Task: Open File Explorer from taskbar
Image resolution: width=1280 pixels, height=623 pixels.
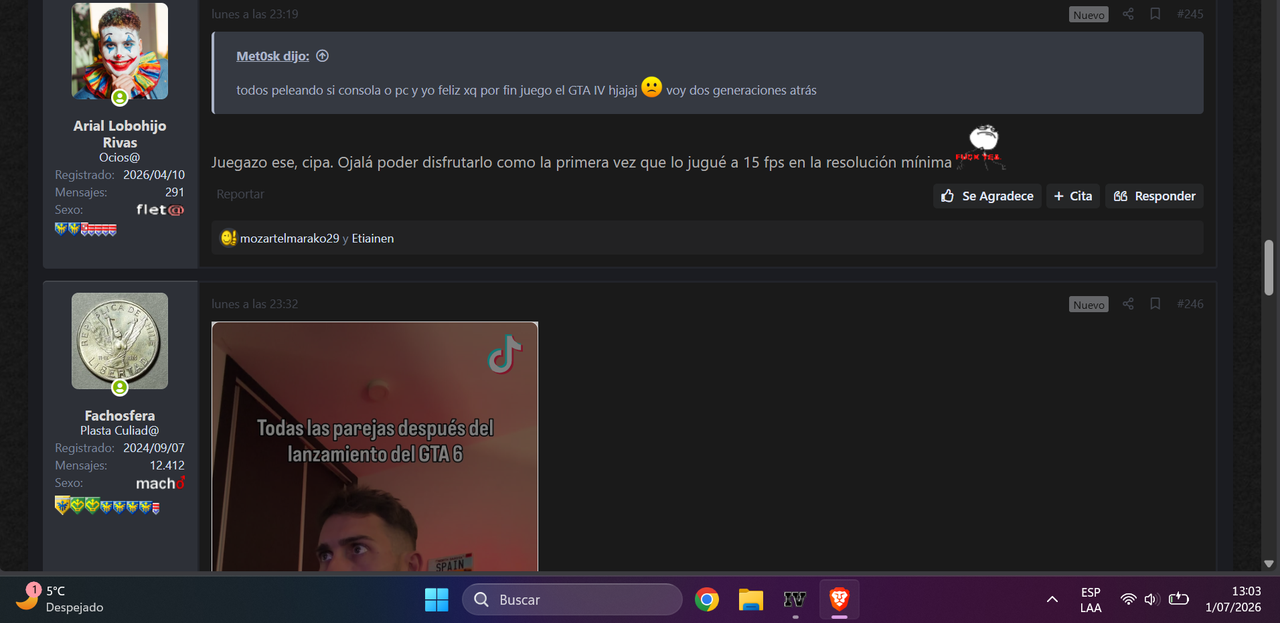Action: pos(751,599)
